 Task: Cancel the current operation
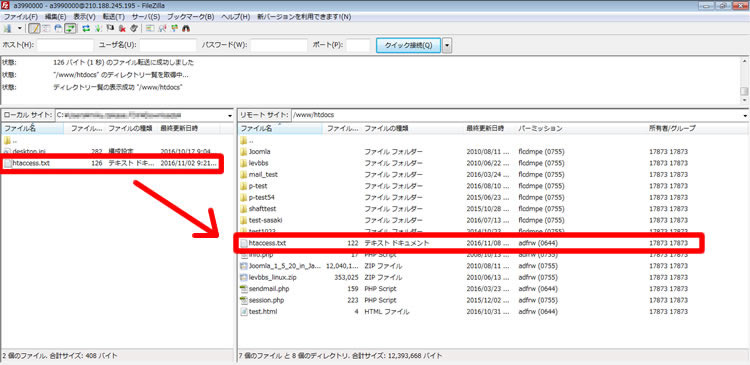pos(110,28)
